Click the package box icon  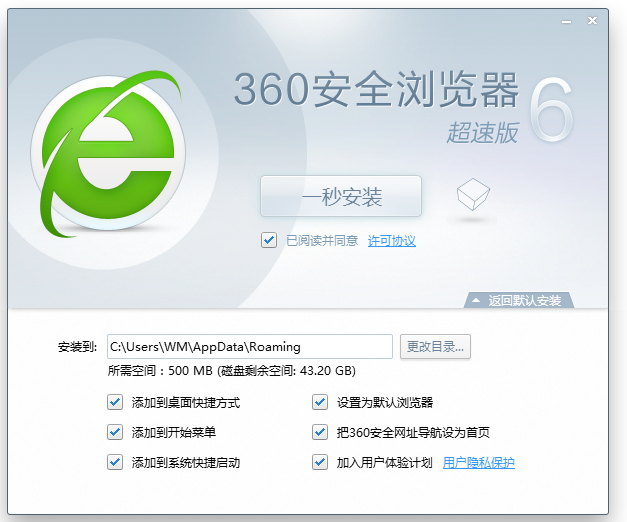coord(473,194)
